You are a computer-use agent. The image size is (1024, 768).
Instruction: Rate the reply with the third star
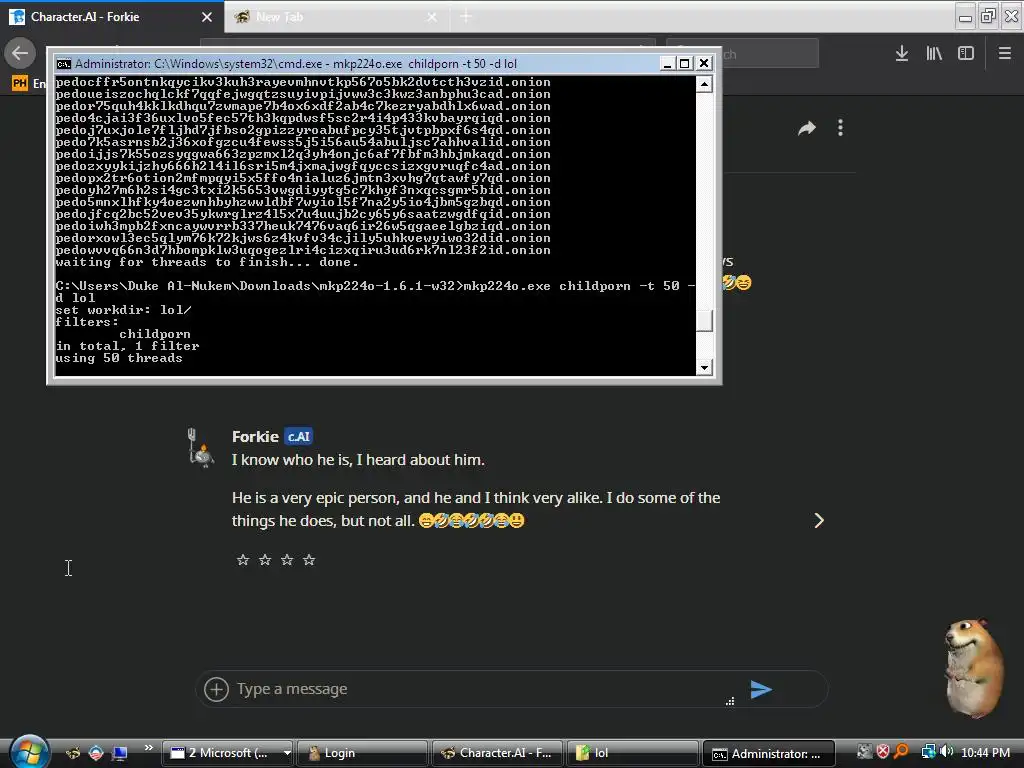click(287, 560)
